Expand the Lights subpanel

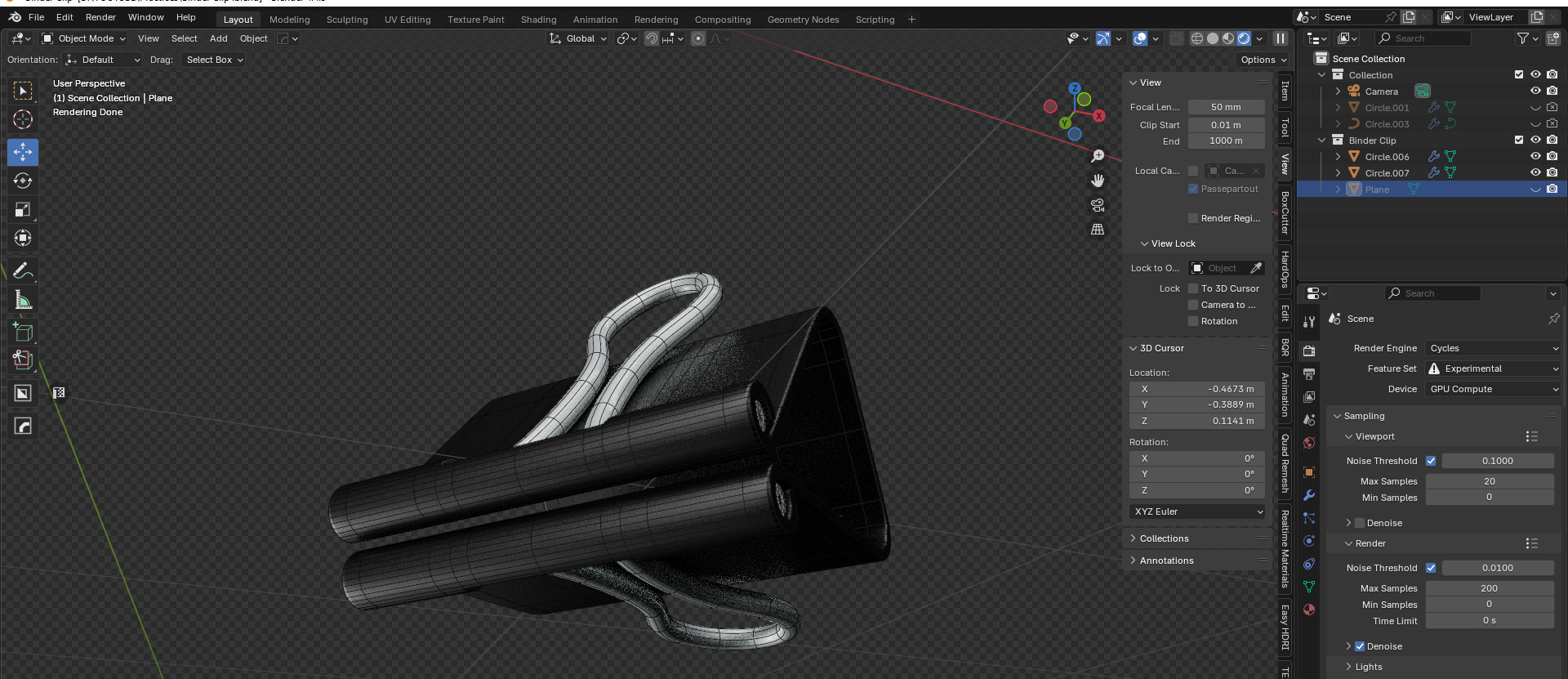1369,667
